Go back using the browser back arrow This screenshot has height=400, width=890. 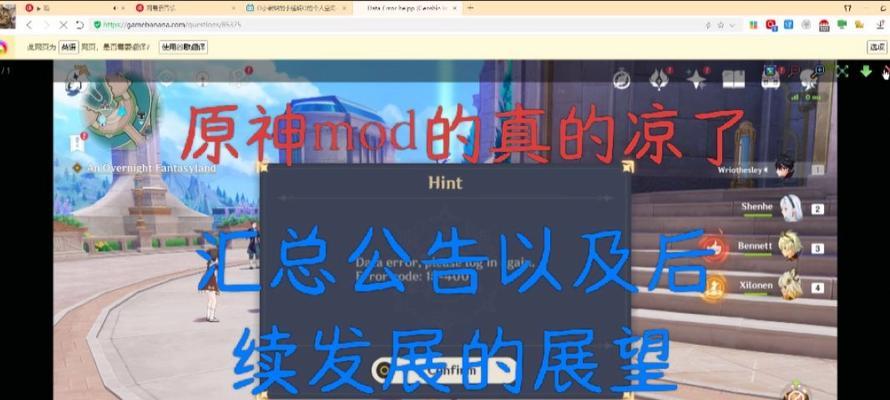click(x=29, y=25)
